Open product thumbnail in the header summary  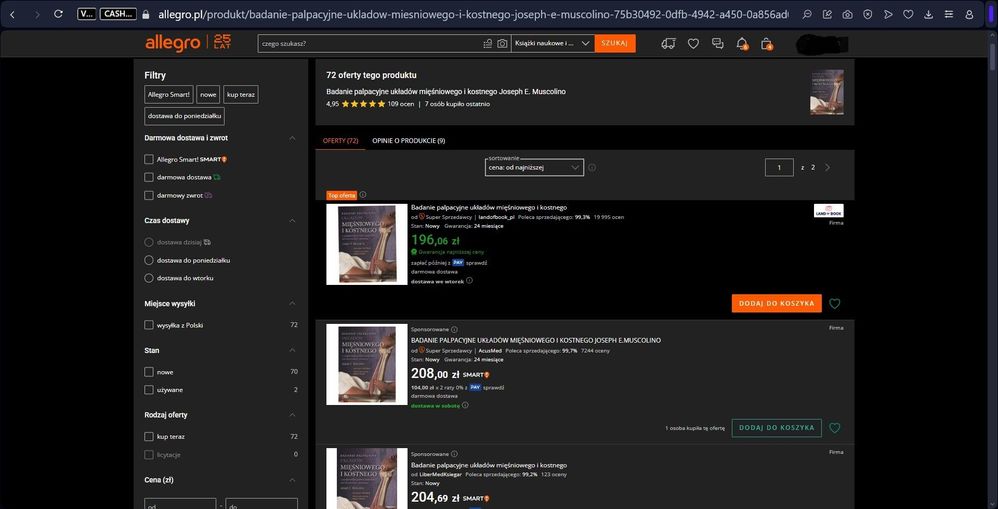point(827,92)
